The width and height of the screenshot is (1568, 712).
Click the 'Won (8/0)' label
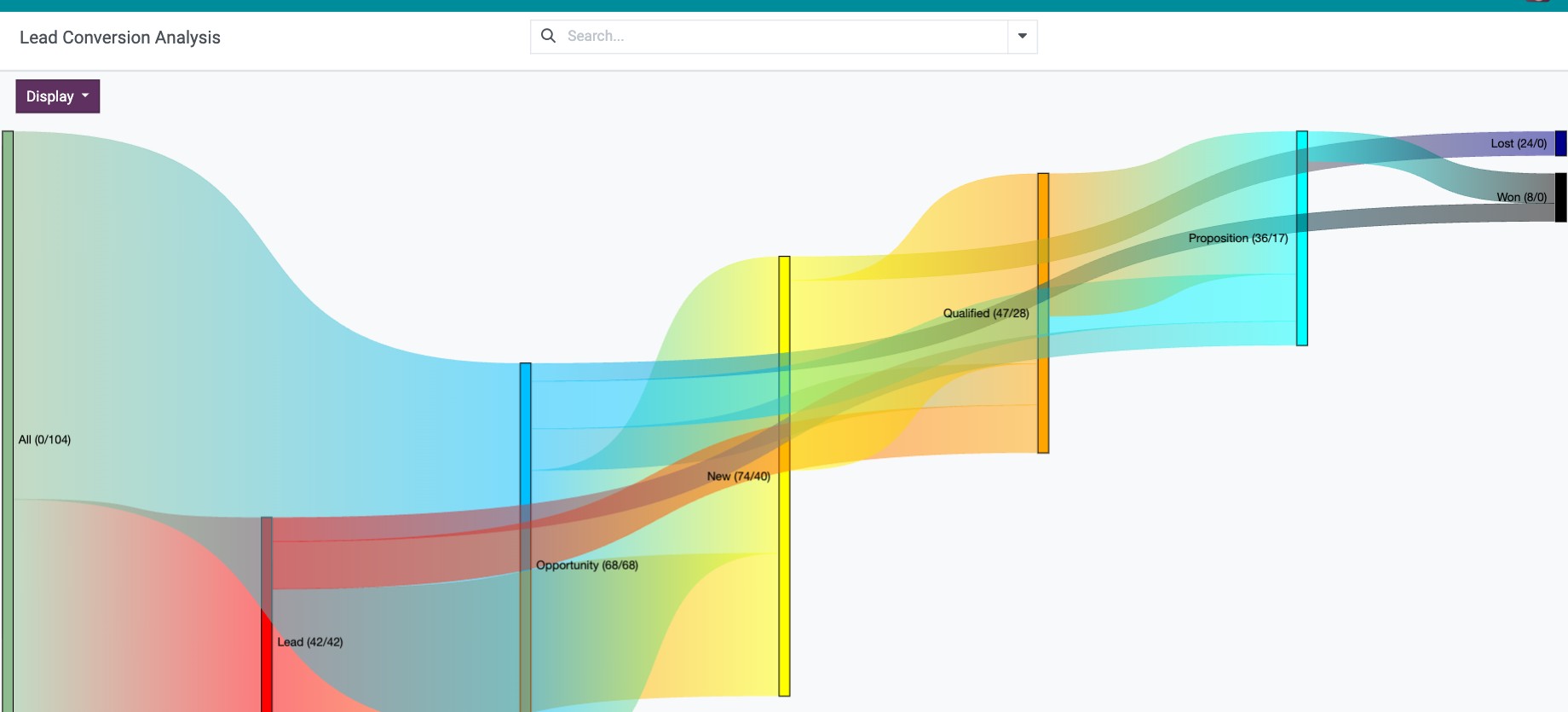[x=1522, y=197]
